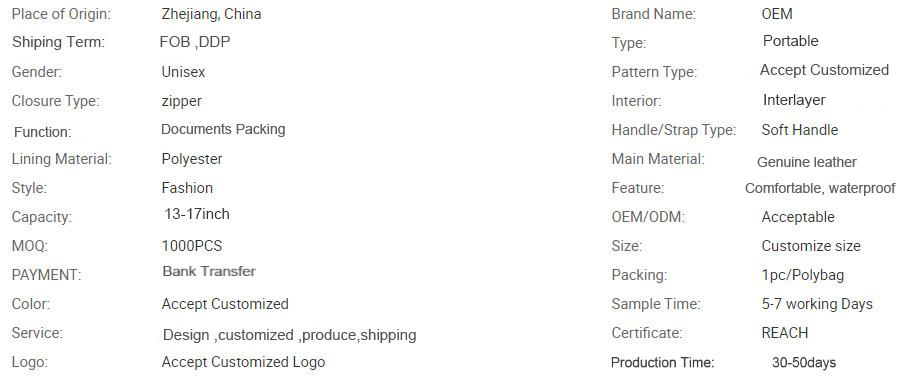Click the 'Place of Origin:' label
This screenshot has height=380, width=904.
tap(61, 14)
